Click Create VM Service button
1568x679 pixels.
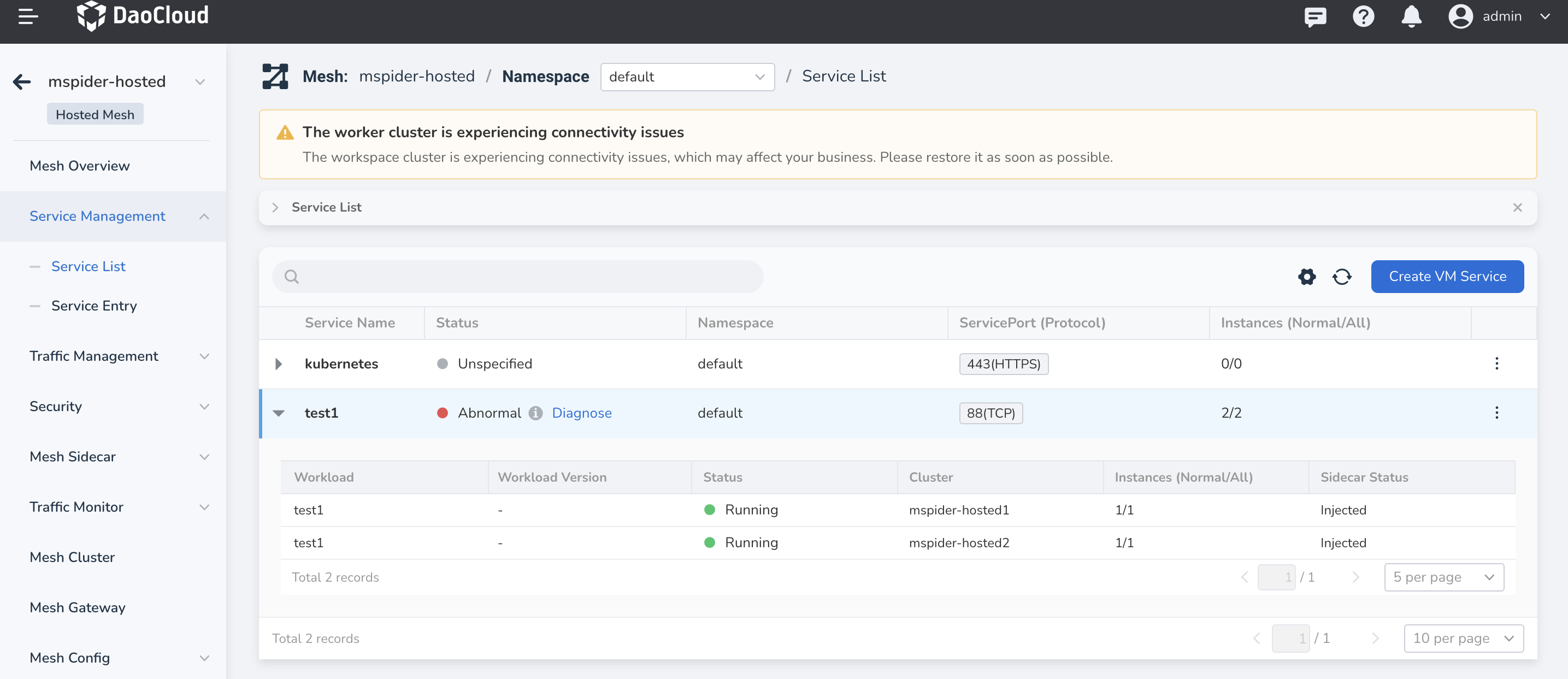1447,277
